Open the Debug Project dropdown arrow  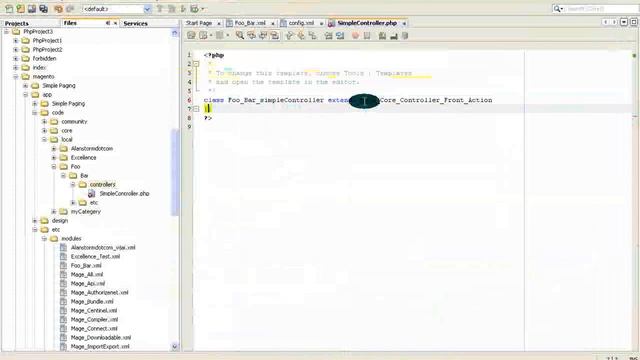coord(203,9)
